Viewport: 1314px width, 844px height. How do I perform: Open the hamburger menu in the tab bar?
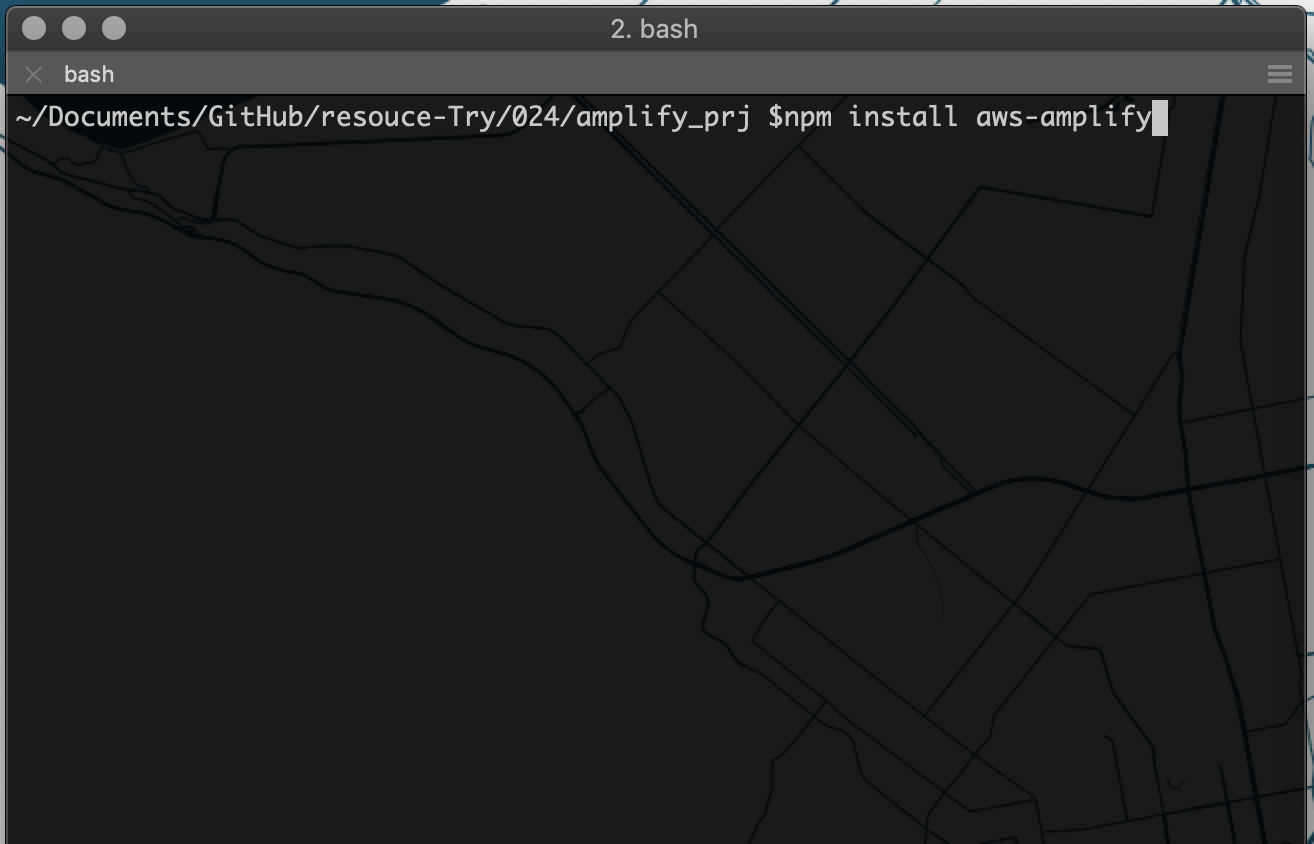point(1280,74)
